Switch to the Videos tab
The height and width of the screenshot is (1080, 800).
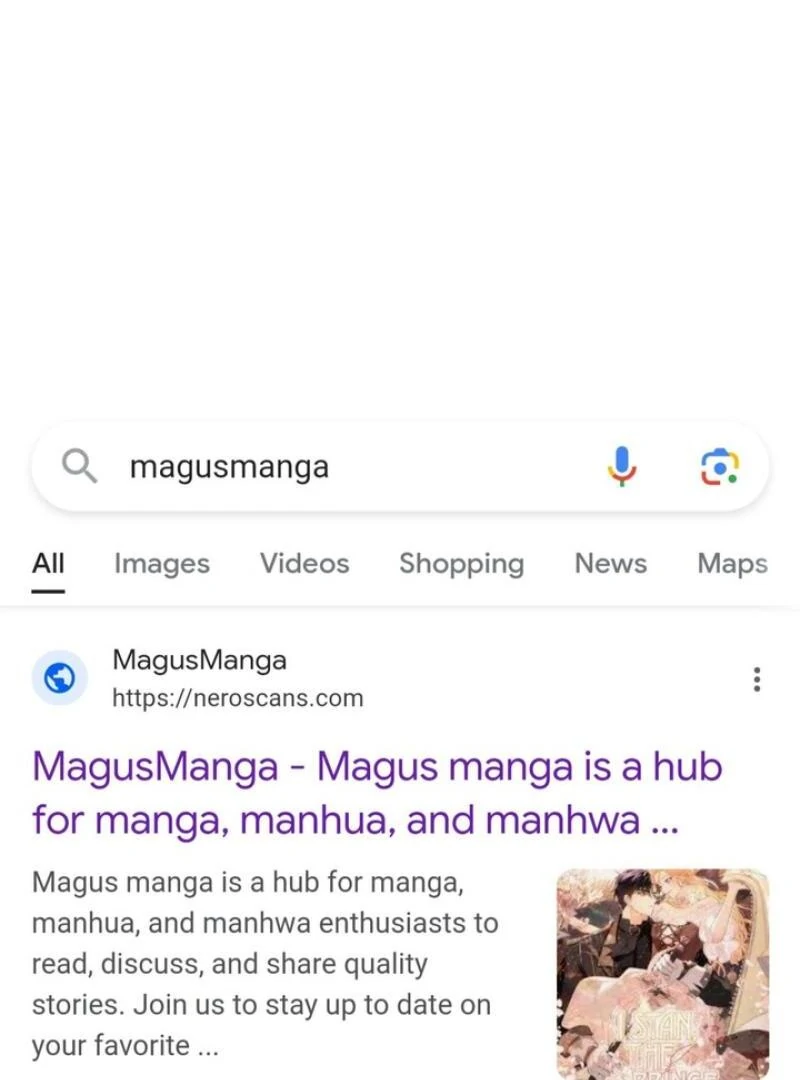(305, 563)
